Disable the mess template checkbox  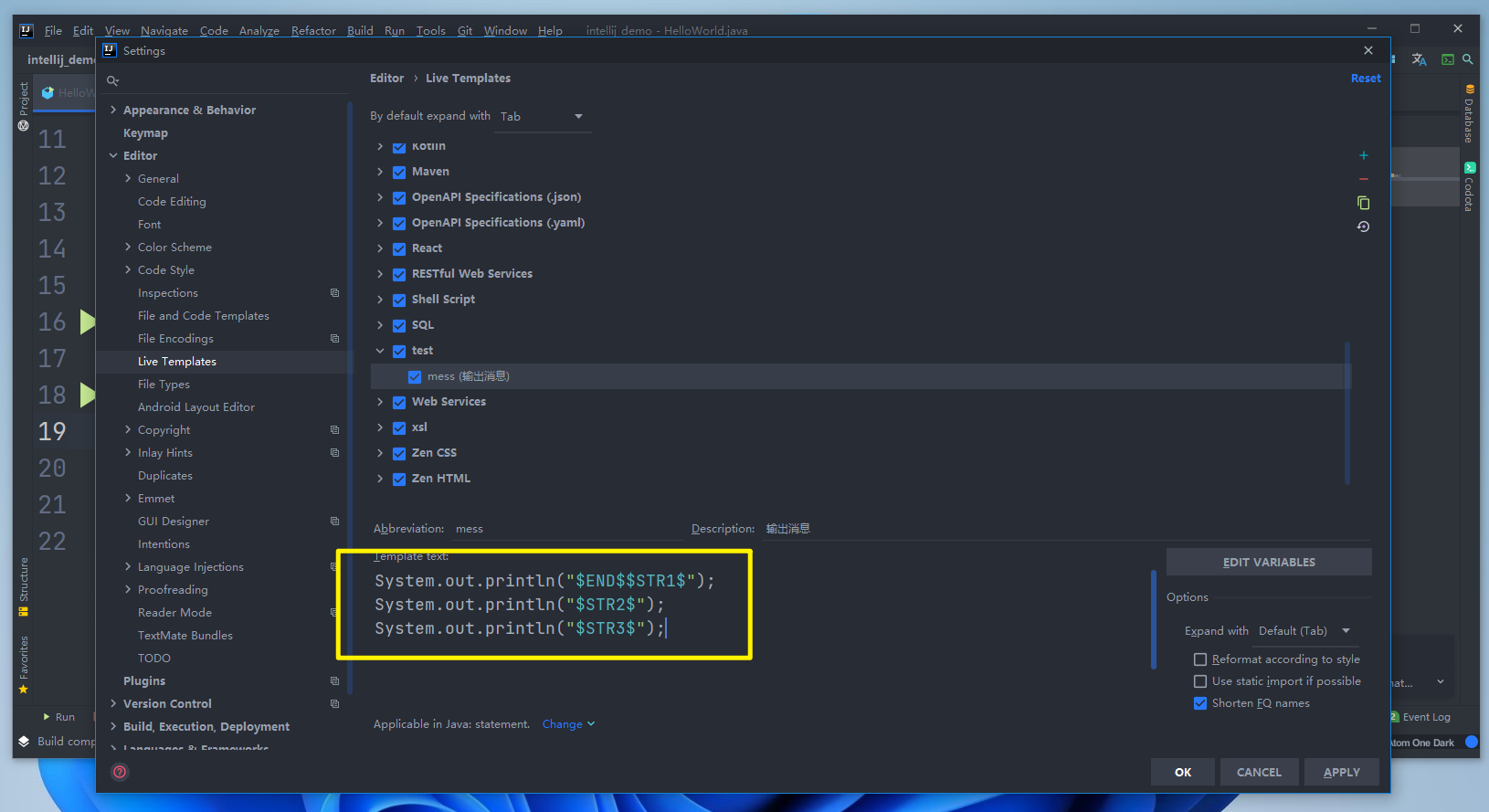click(x=415, y=376)
